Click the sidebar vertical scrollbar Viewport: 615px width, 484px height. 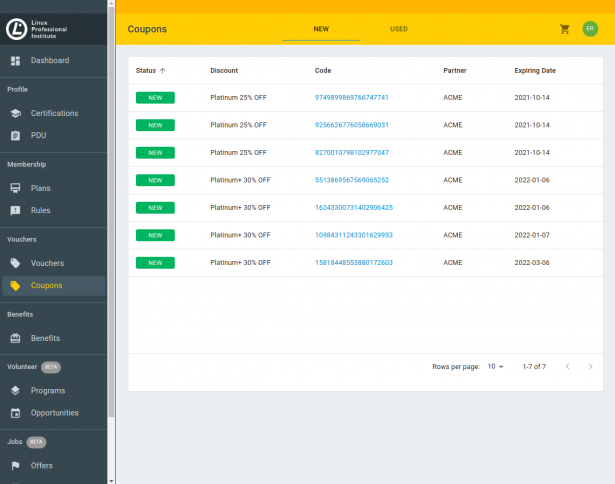tap(112, 200)
